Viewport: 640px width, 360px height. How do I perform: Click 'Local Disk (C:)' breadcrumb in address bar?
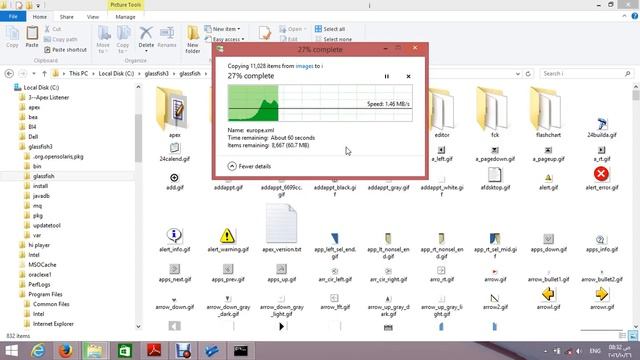(x=116, y=73)
